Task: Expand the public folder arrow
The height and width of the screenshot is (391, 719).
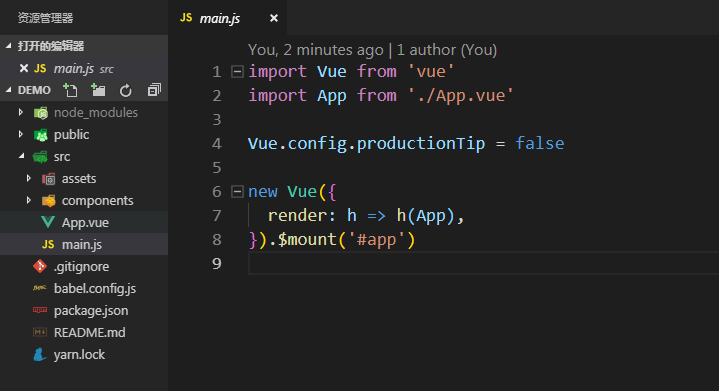Action: [21, 134]
